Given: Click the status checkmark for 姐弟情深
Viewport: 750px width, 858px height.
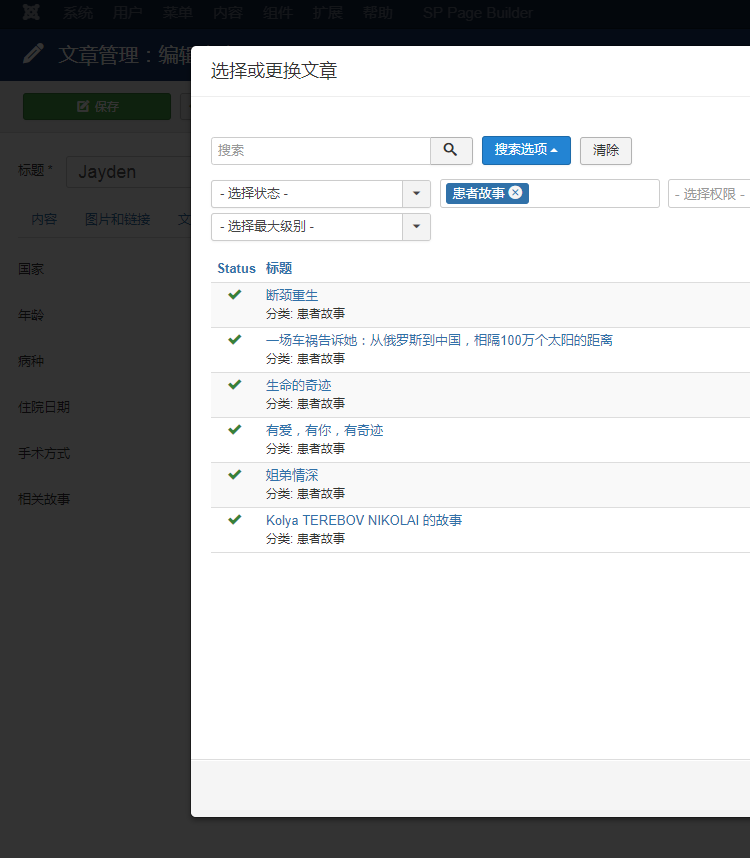Looking at the screenshot, I should coord(235,475).
